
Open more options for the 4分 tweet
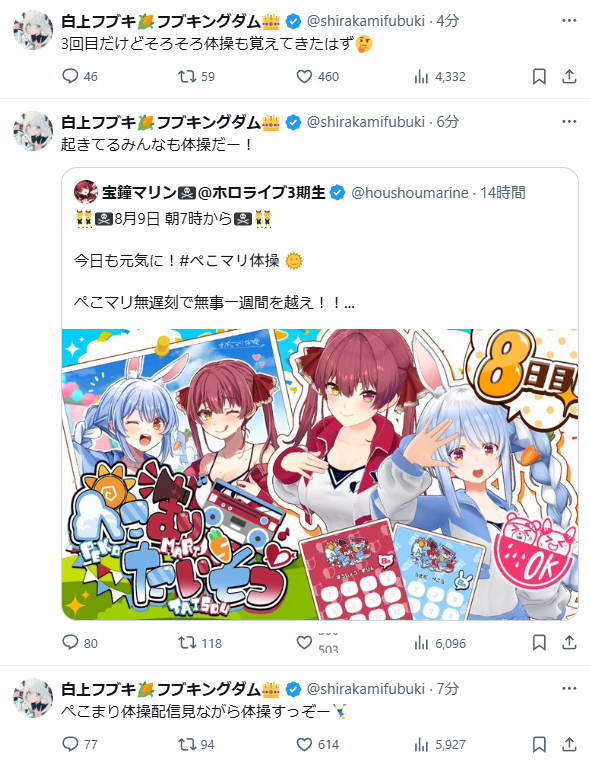pos(569,21)
